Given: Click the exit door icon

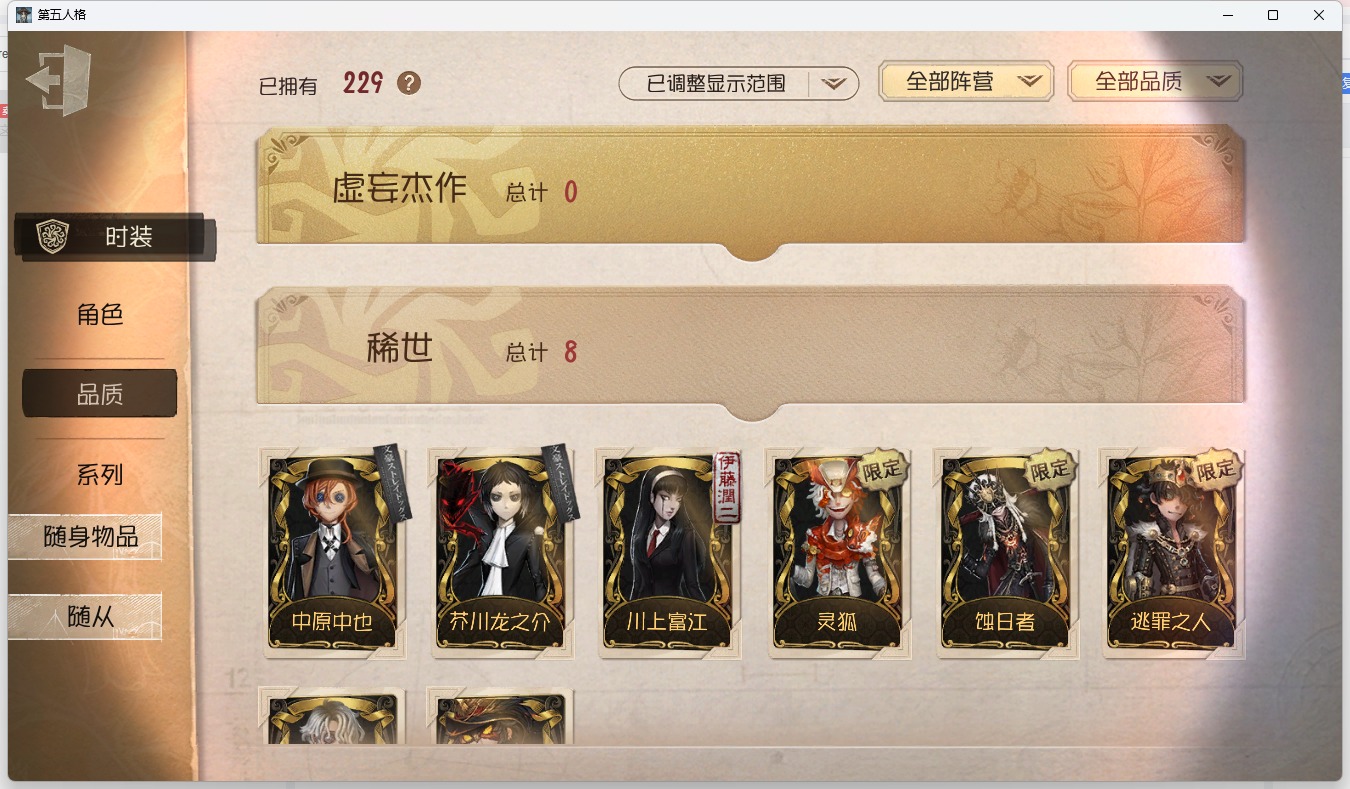Looking at the screenshot, I should click(x=59, y=80).
